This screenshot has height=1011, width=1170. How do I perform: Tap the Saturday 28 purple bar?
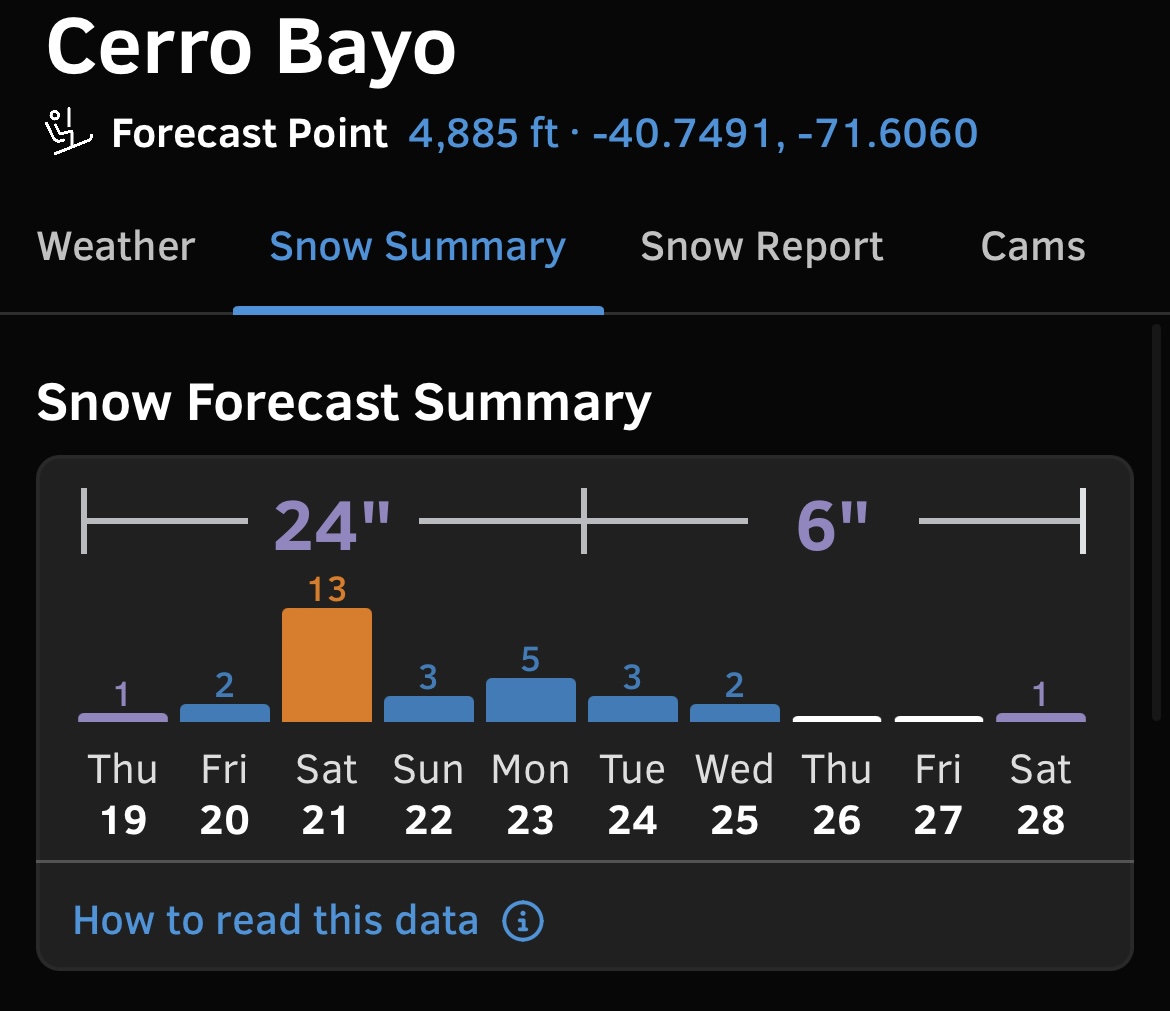(x=1041, y=717)
